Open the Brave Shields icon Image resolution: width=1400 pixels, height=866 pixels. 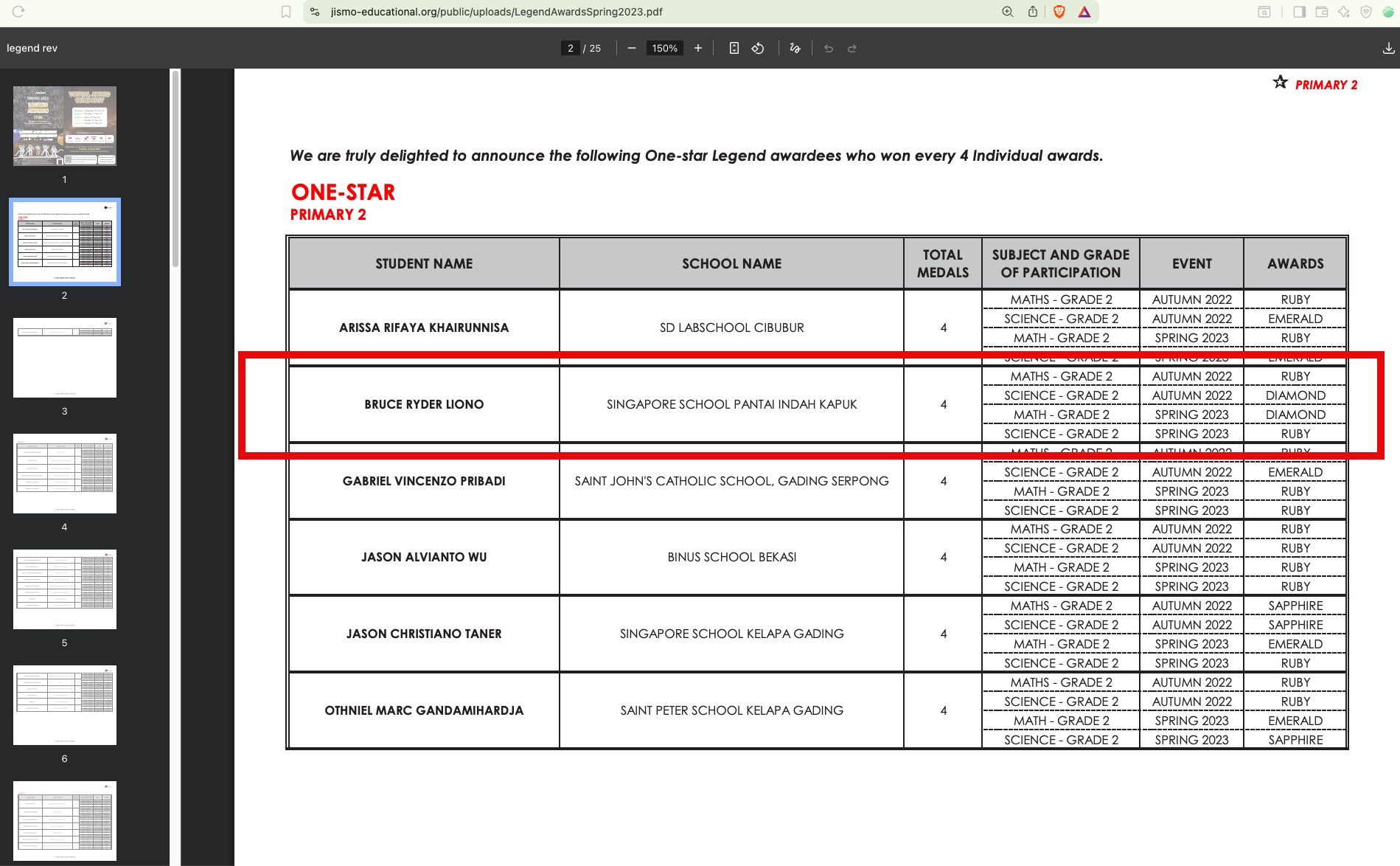(1059, 12)
